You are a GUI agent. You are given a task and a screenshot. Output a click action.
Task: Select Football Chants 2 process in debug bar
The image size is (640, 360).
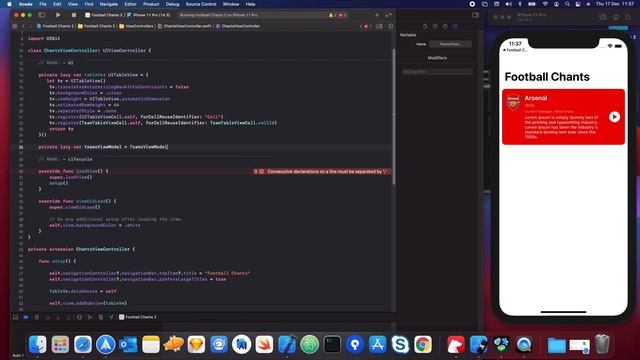point(138,317)
